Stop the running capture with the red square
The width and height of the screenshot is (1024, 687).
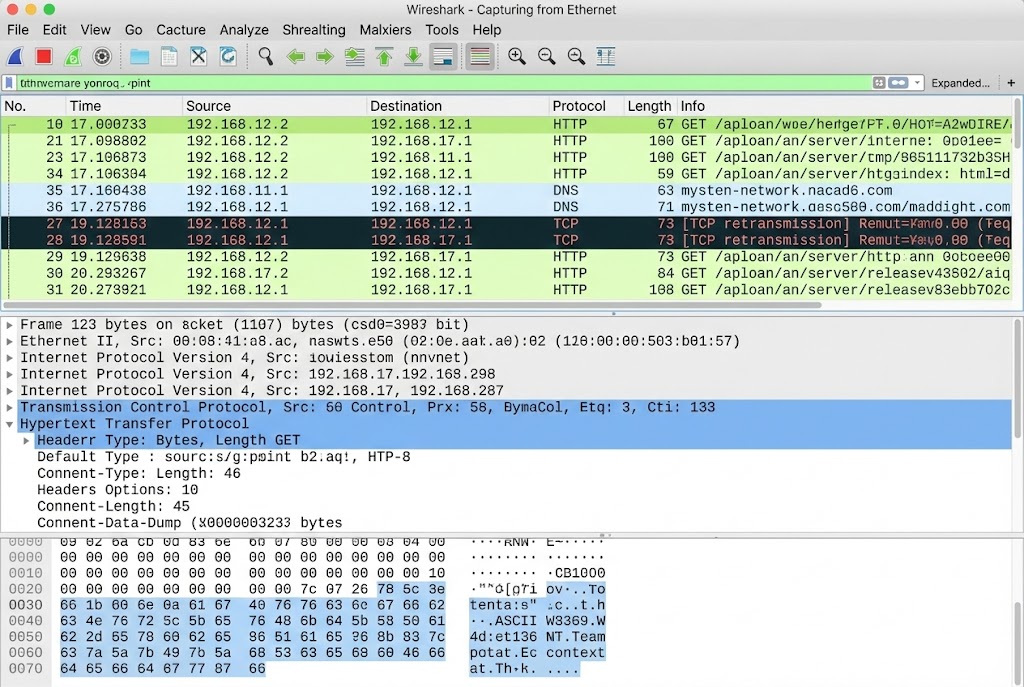[x=41, y=56]
